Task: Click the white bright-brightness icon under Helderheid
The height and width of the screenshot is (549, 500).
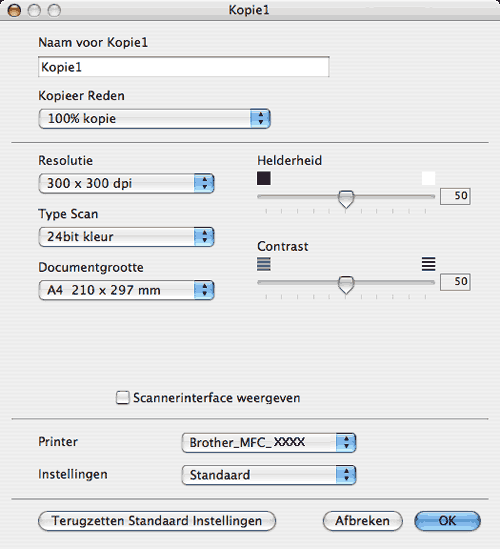Action: 429,178
